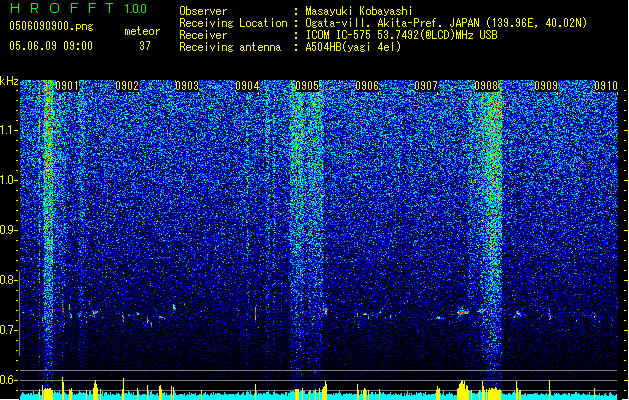Click the 'Observer' field label
This screenshot has height=400, width=629.
[203, 11]
